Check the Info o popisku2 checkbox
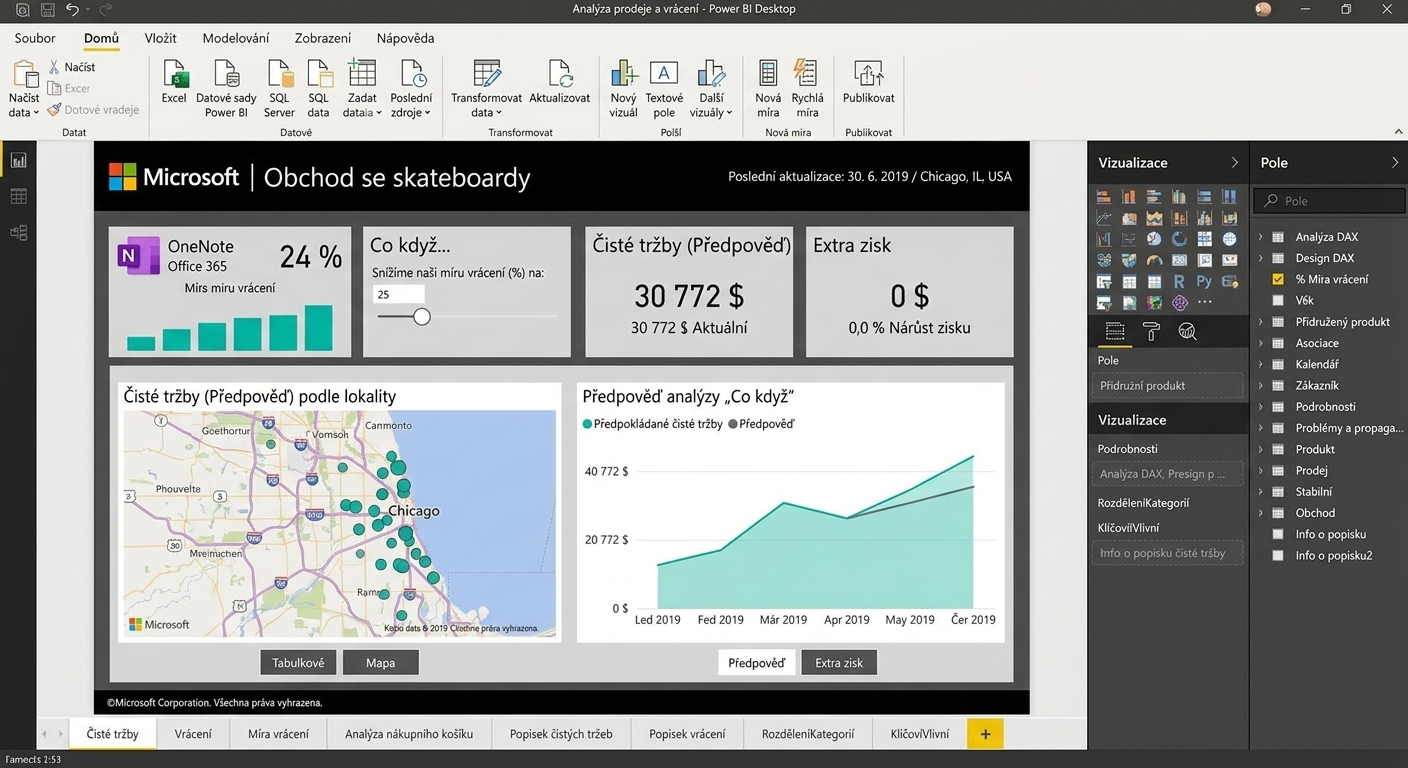The image size is (1408, 768). 1277,555
